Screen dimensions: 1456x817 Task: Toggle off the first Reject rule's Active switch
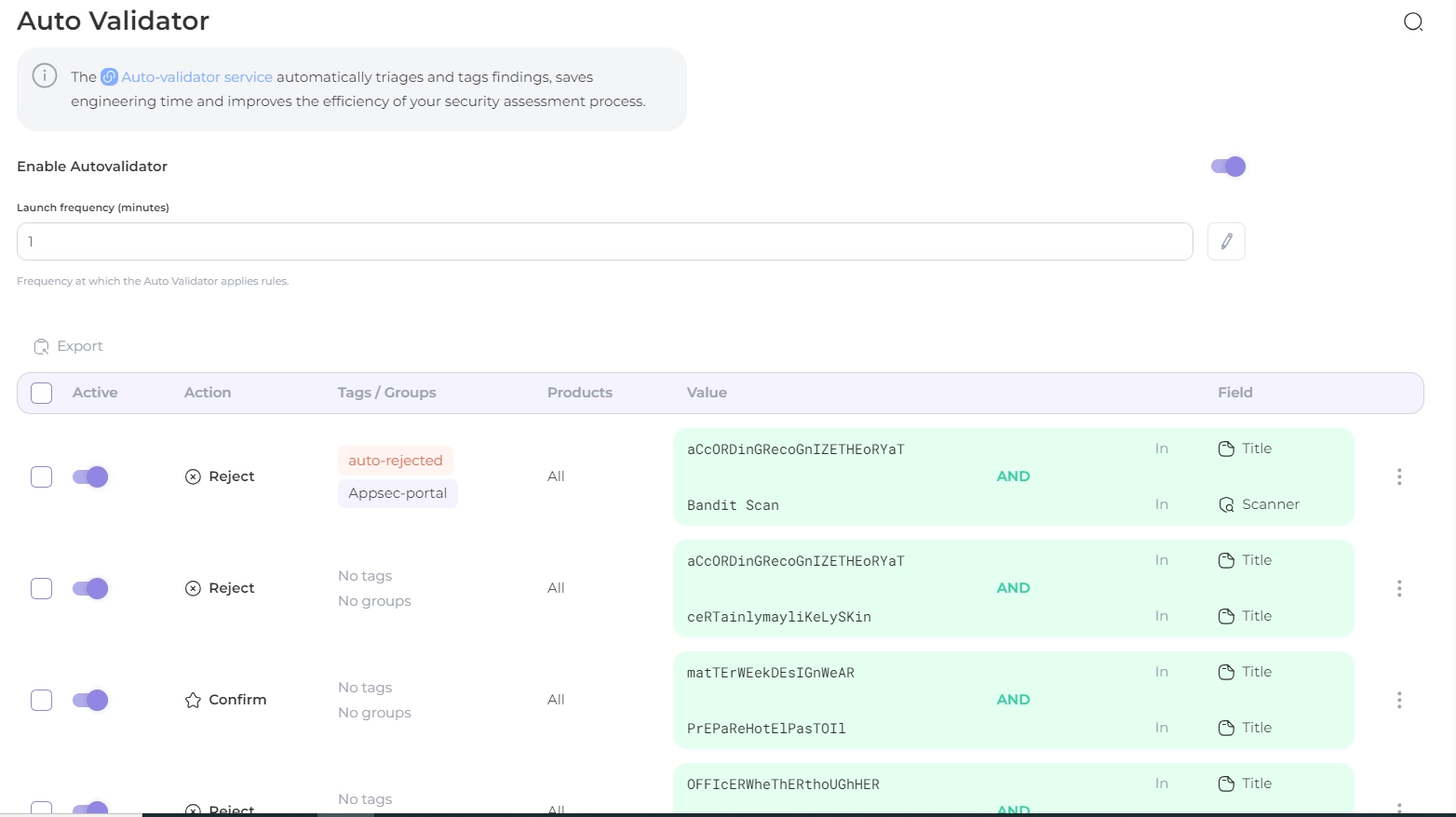[90, 476]
